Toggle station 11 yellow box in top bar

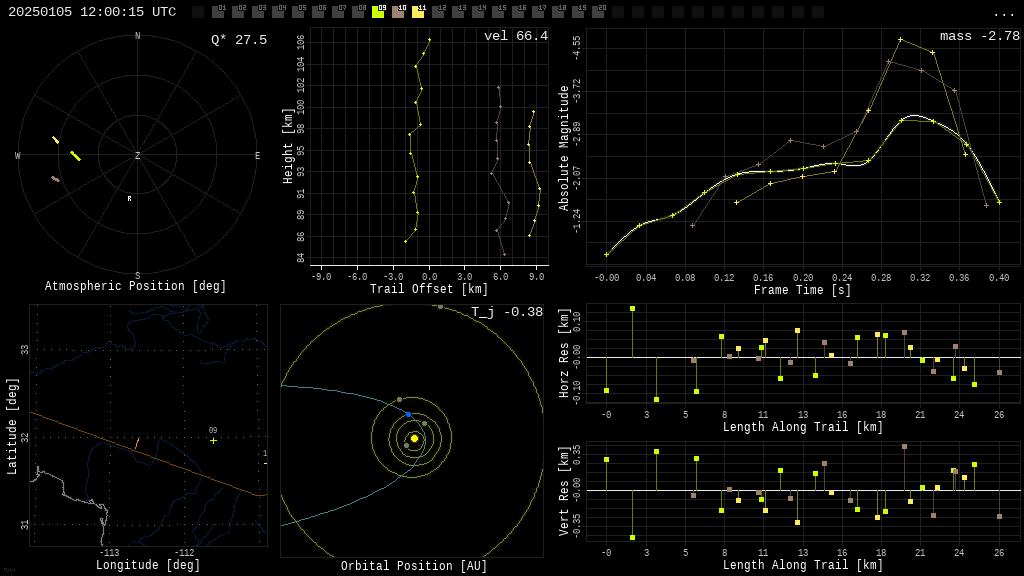(418, 12)
